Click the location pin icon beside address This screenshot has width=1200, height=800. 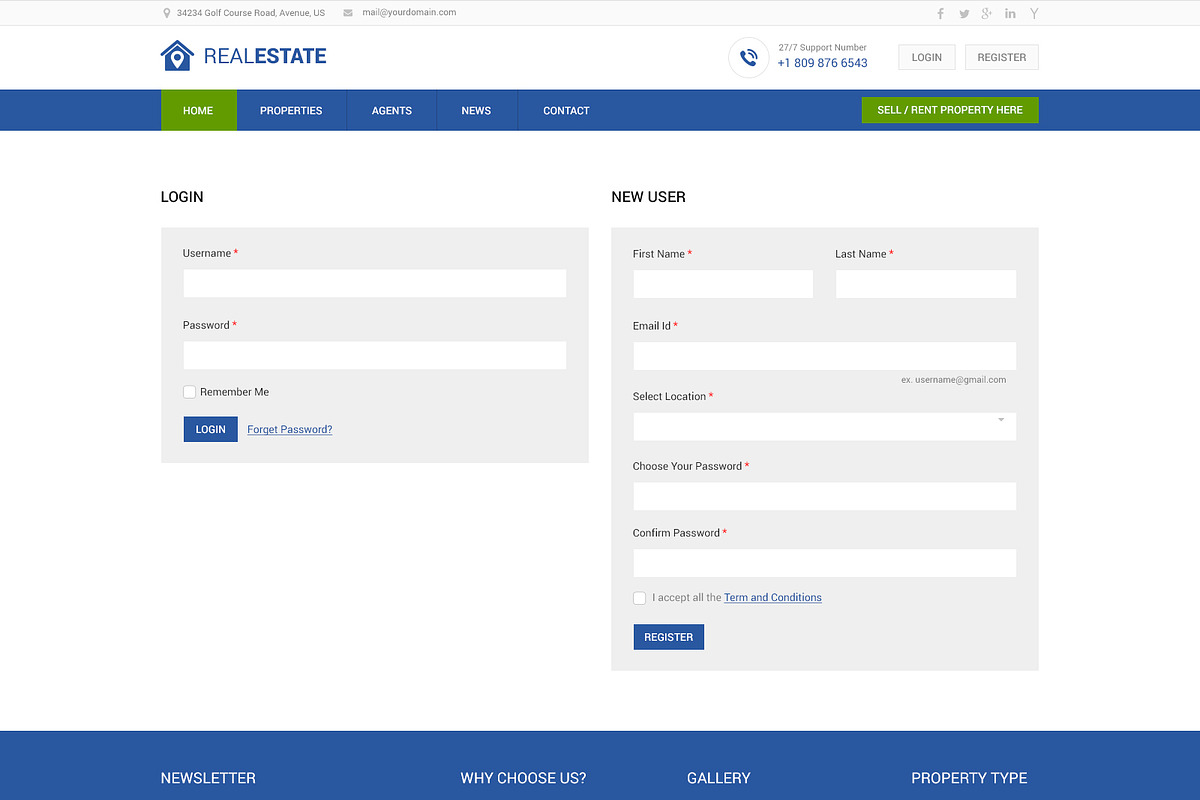[x=167, y=13]
